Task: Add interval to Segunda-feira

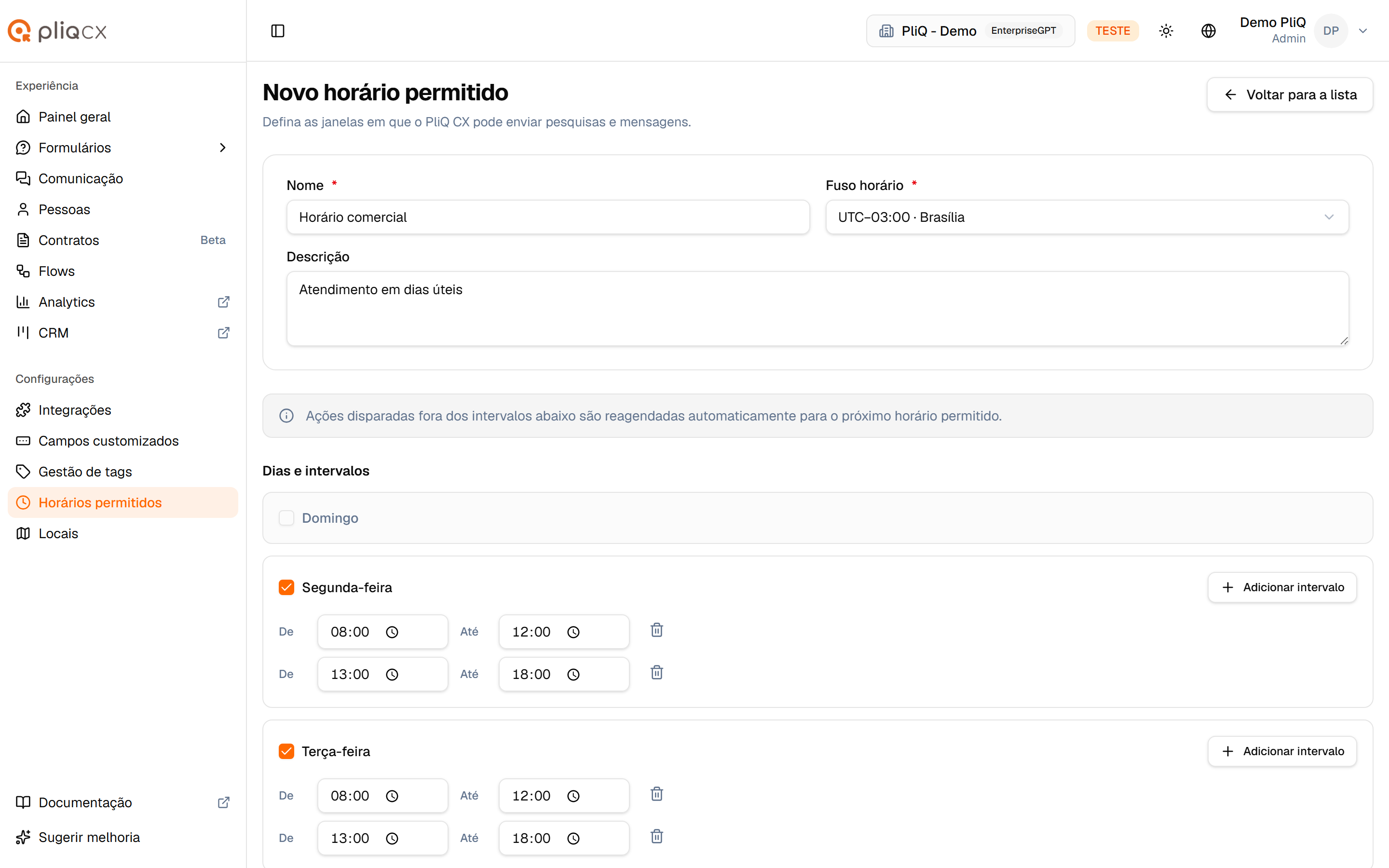Action: point(1281,587)
